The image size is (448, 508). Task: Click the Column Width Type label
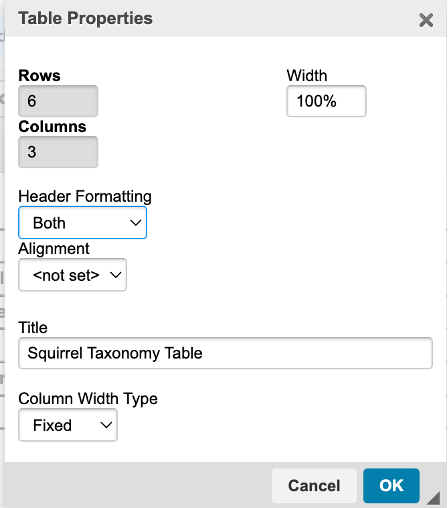[88, 399]
